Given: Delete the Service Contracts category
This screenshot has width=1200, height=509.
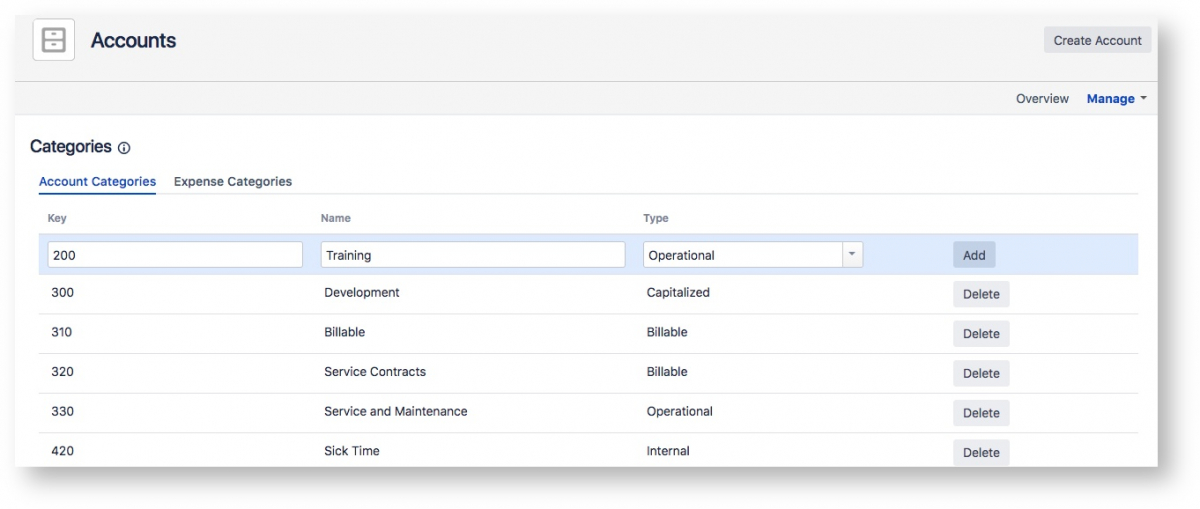Looking at the screenshot, I should (981, 373).
